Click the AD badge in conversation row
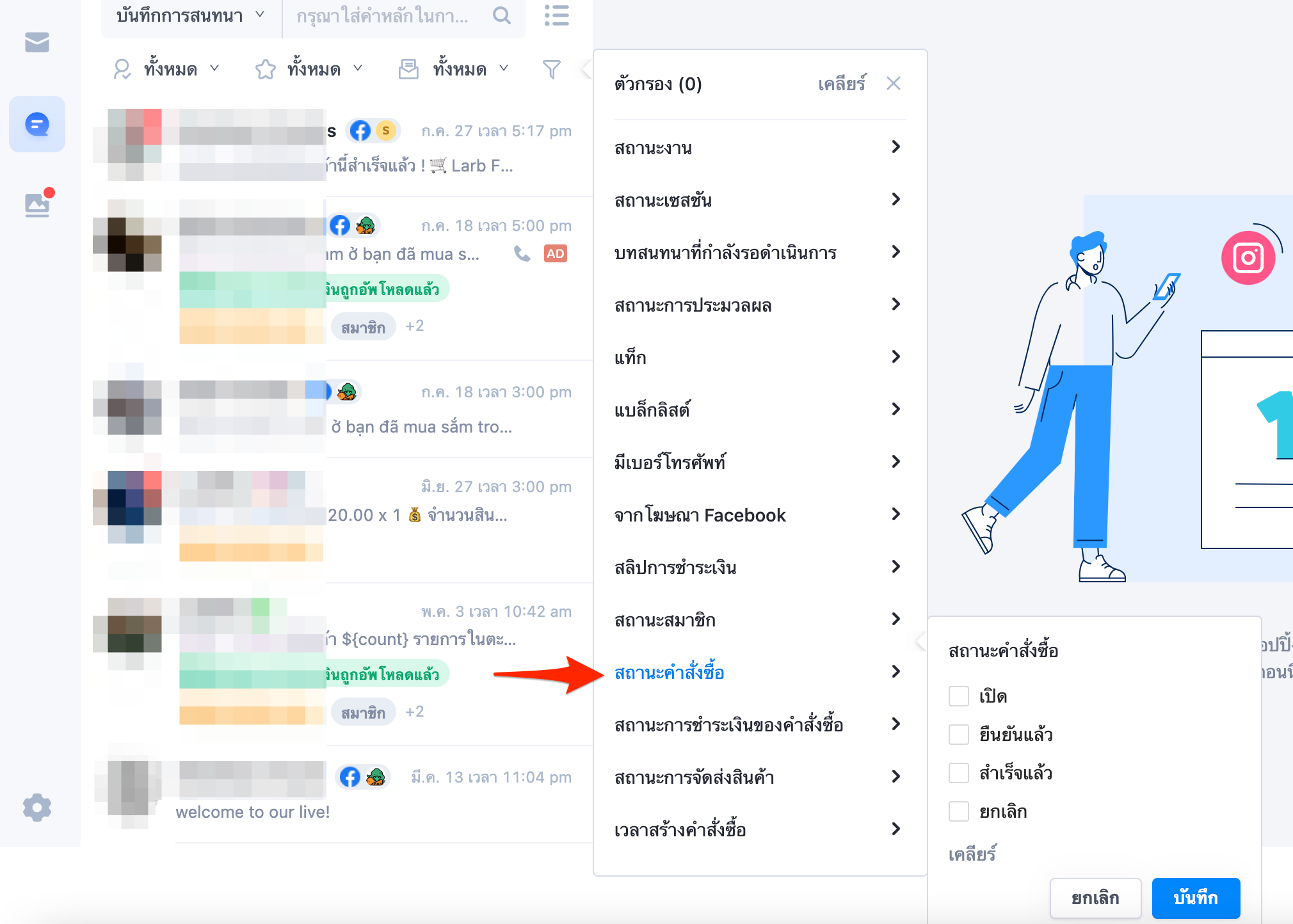 [x=556, y=254]
